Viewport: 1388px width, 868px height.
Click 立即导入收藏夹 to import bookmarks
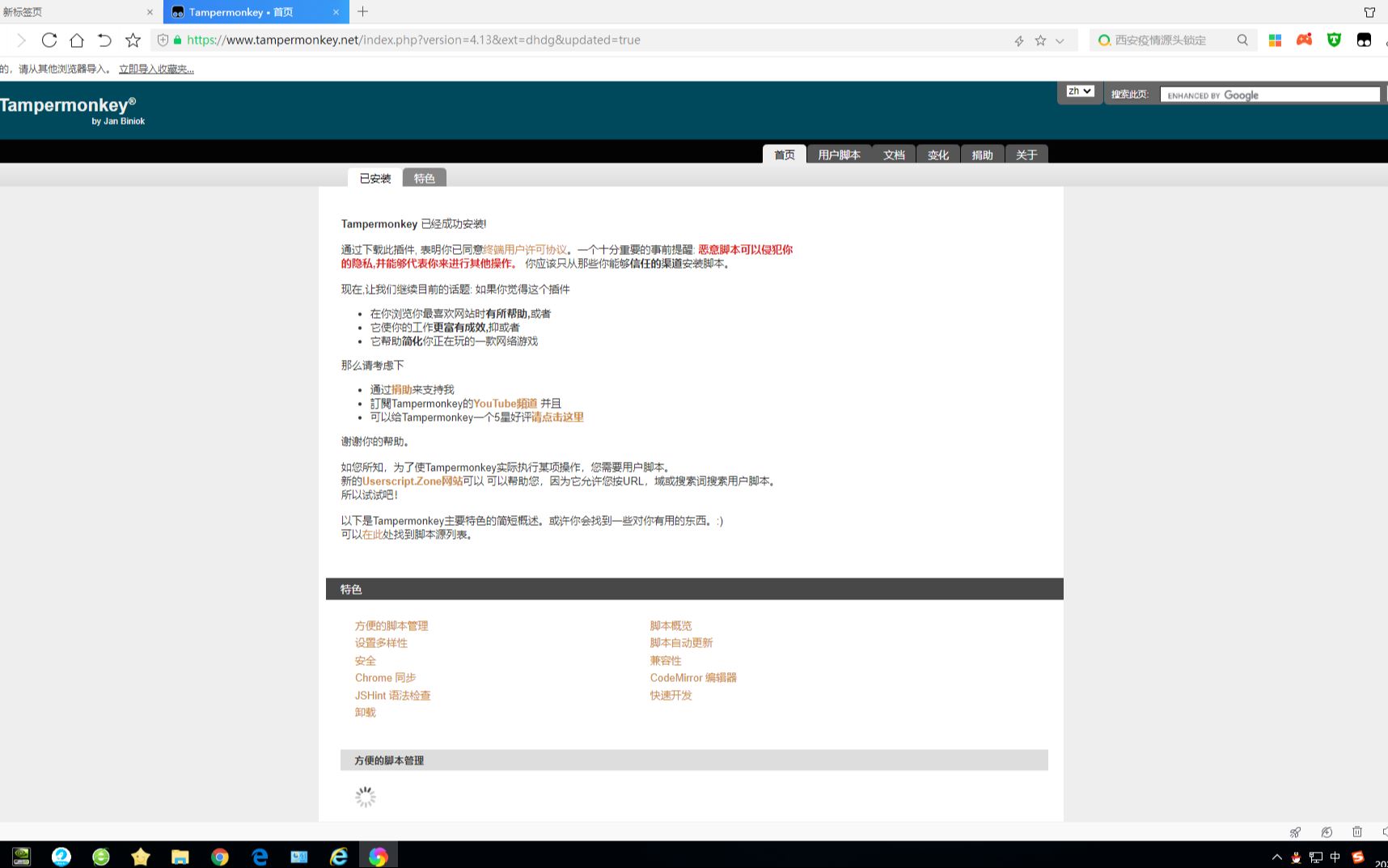[x=155, y=69]
